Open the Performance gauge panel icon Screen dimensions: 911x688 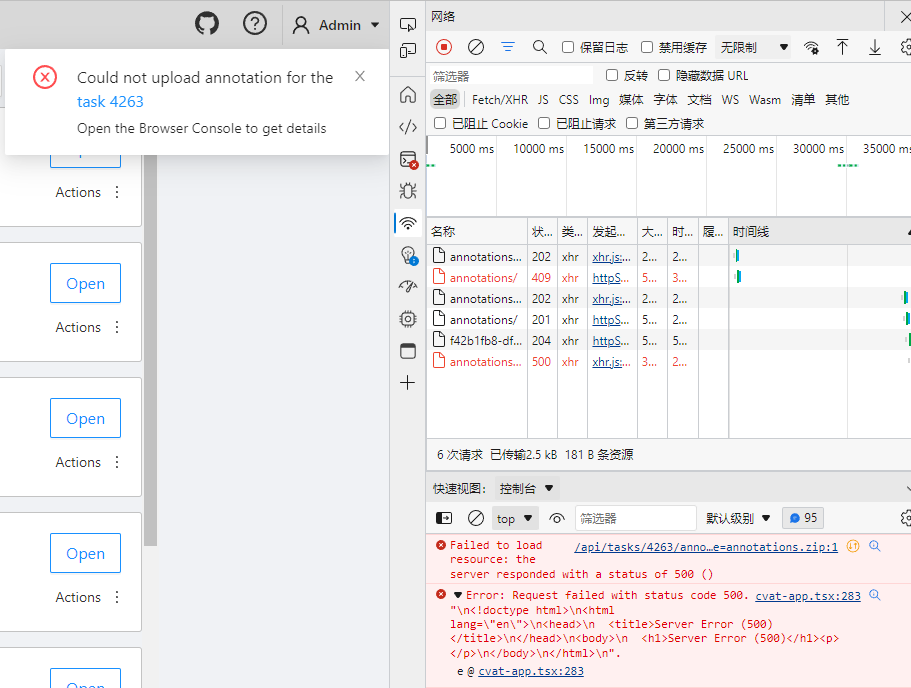tap(408, 286)
